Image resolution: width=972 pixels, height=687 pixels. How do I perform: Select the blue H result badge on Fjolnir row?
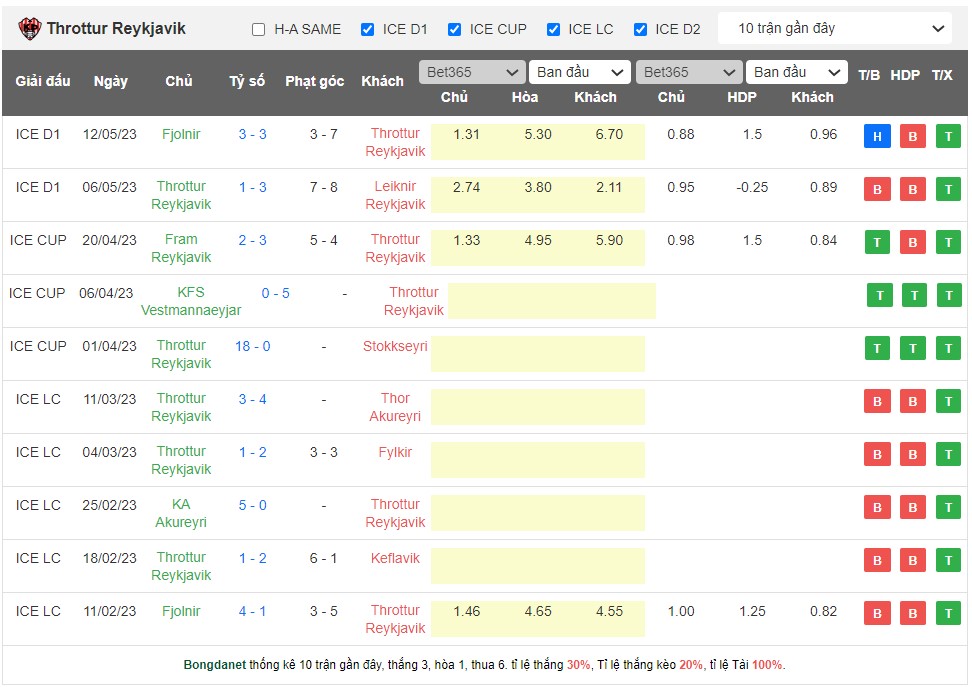click(877, 134)
